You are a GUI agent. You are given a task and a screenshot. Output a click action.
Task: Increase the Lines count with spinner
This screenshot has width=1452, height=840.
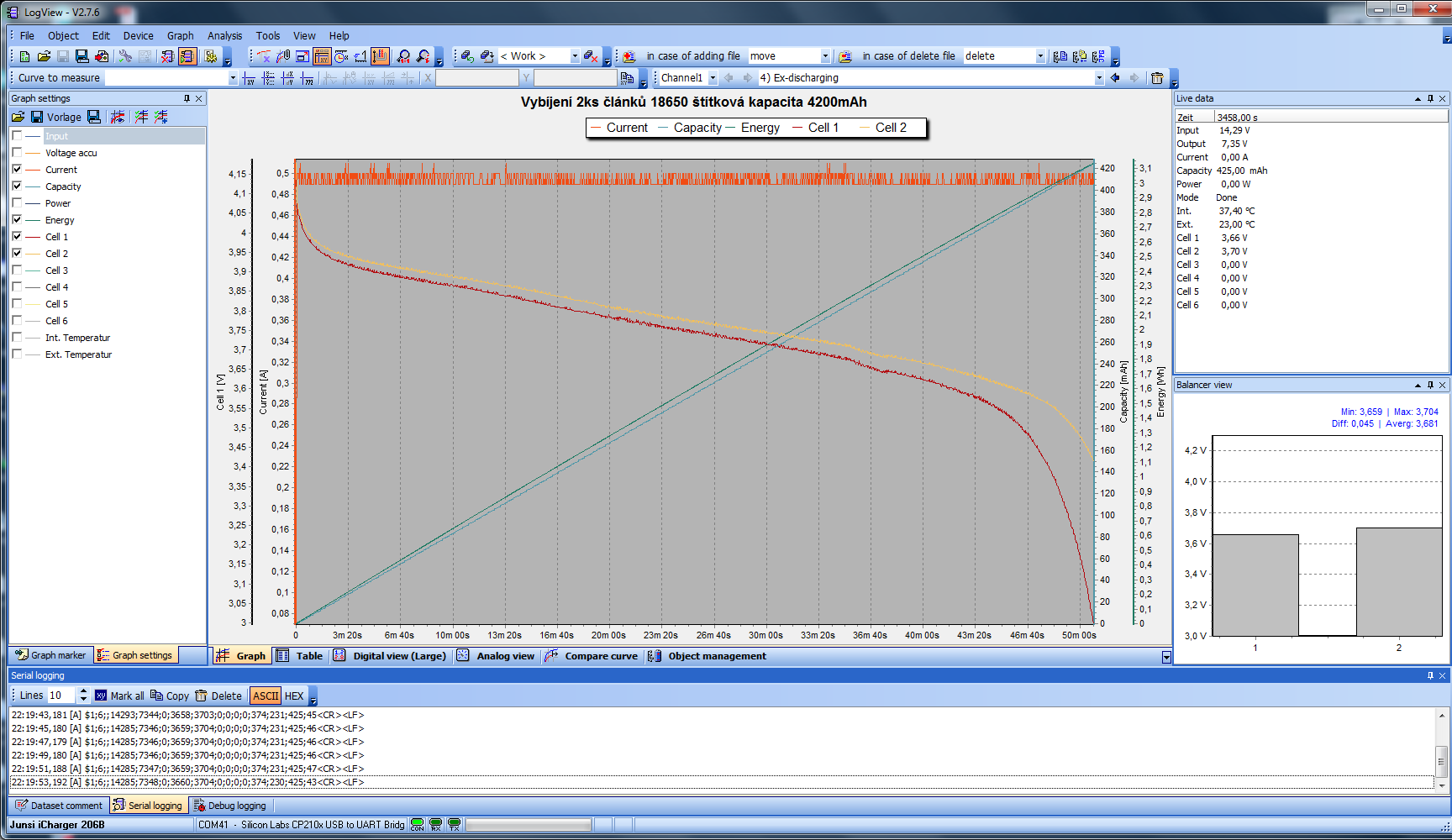[x=83, y=691]
